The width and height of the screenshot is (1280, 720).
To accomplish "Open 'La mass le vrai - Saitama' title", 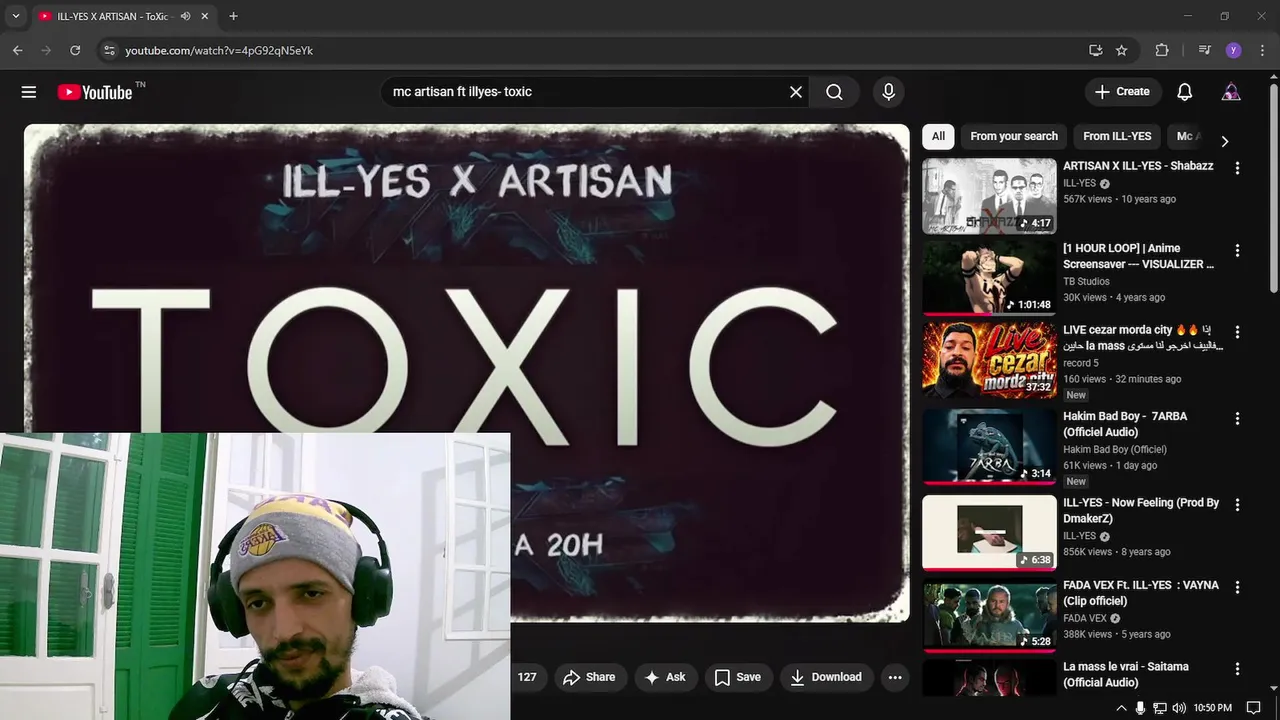I will [x=1126, y=674].
